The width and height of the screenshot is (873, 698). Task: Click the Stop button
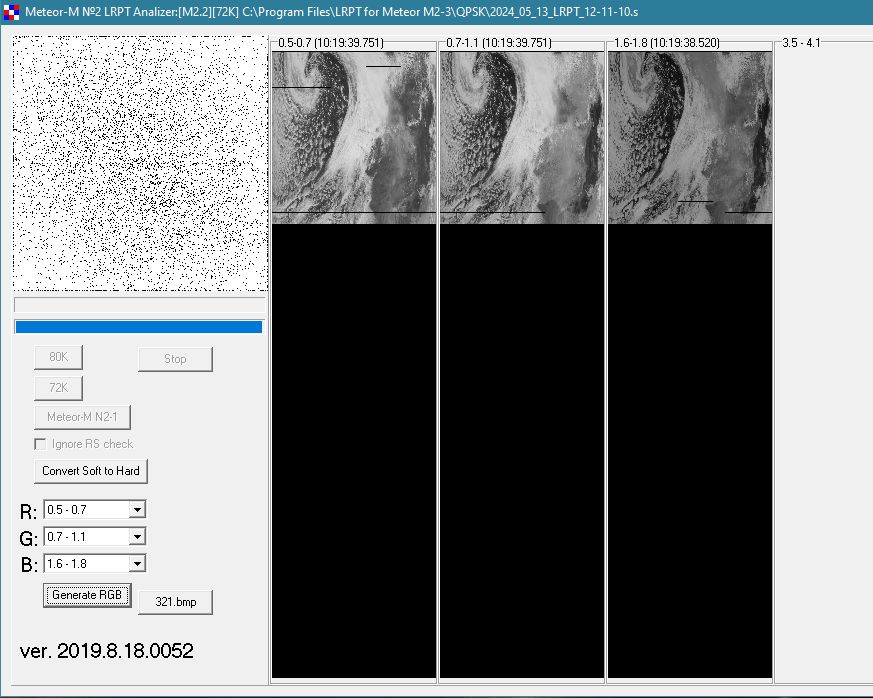pos(175,359)
